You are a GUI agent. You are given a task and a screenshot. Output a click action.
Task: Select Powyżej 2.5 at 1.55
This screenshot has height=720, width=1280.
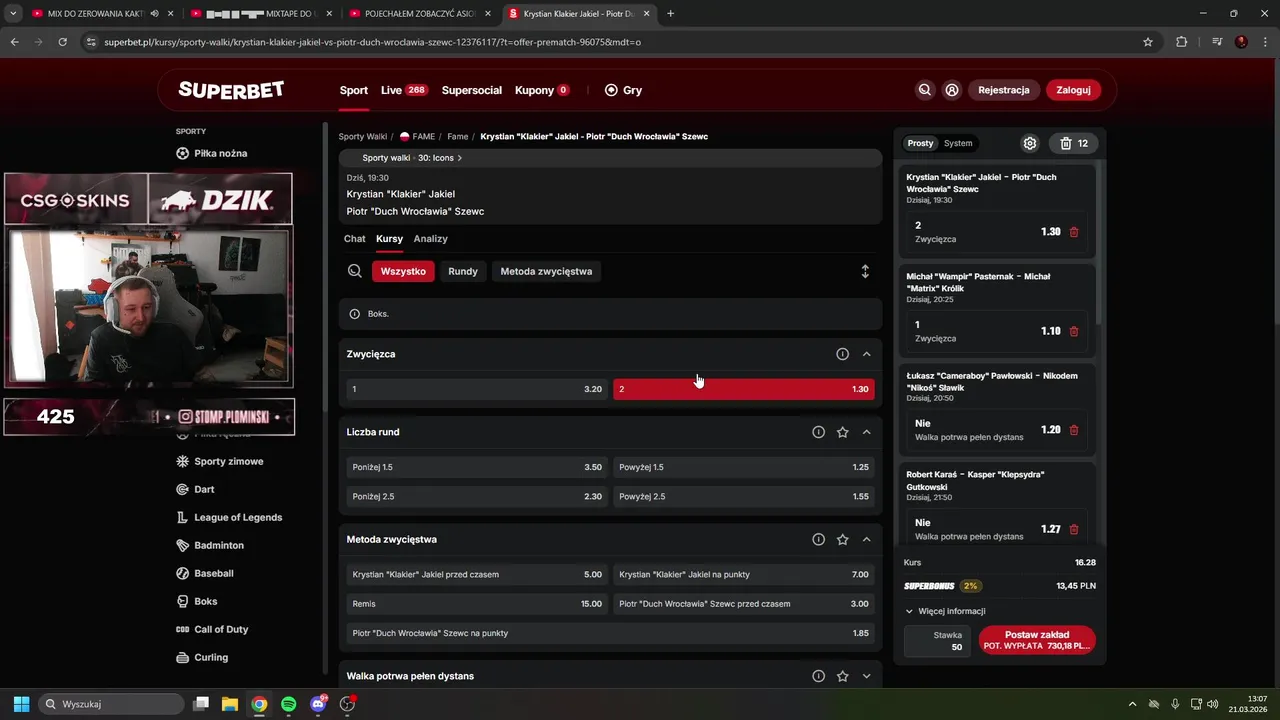point(744,496)
